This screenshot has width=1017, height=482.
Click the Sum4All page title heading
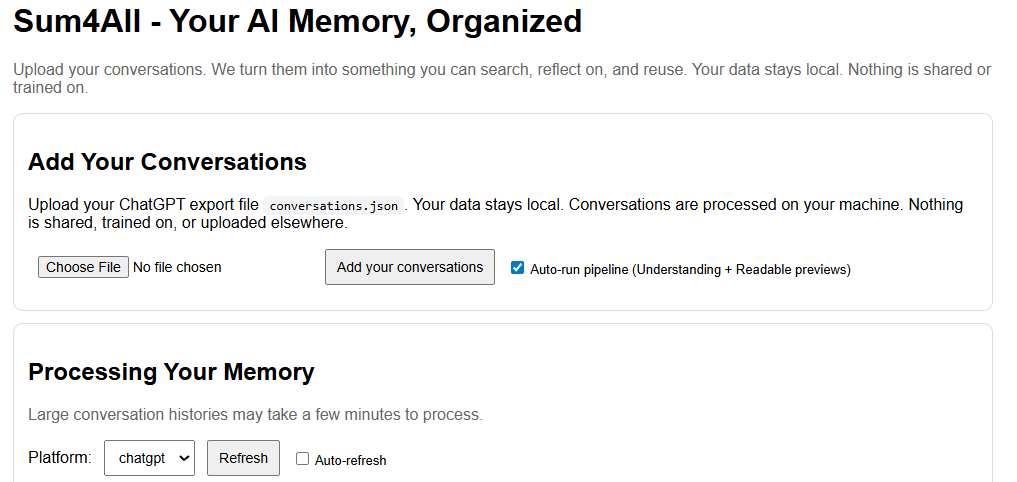point(297,21)
